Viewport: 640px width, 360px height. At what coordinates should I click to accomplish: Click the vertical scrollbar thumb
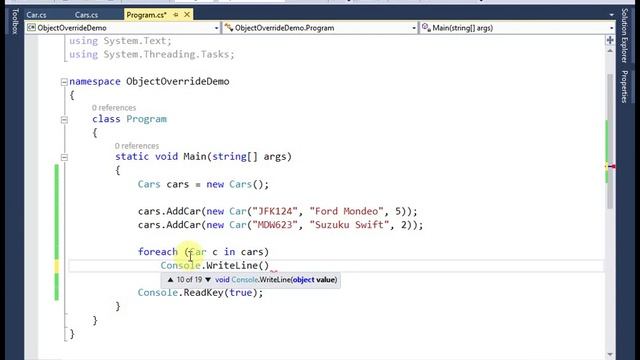point(610,141)
